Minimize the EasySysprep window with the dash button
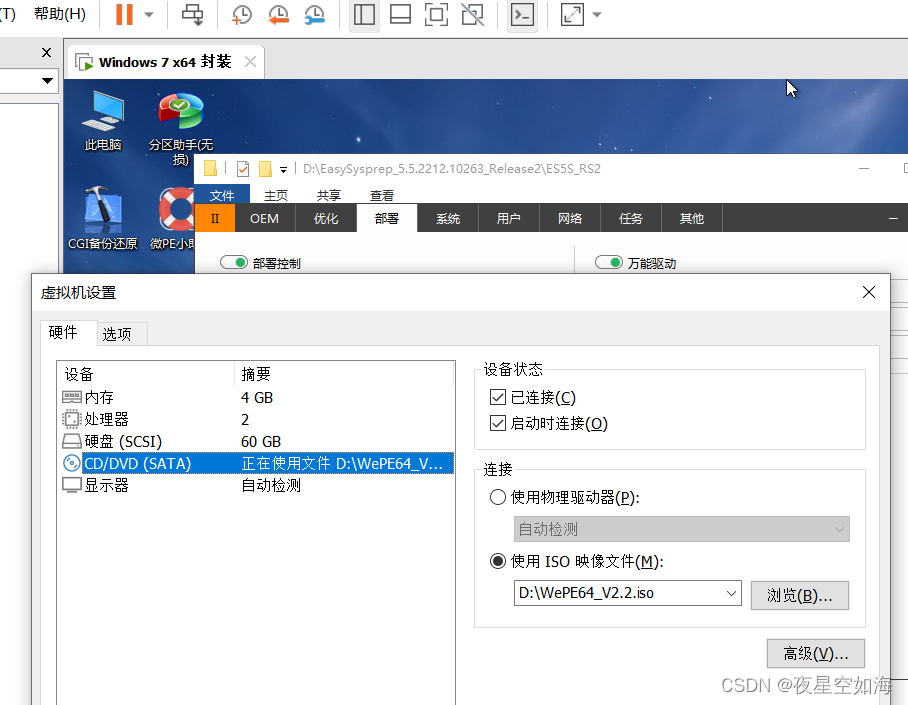The height and width of the screenshot is (705, 908). [x=893, y=218]
